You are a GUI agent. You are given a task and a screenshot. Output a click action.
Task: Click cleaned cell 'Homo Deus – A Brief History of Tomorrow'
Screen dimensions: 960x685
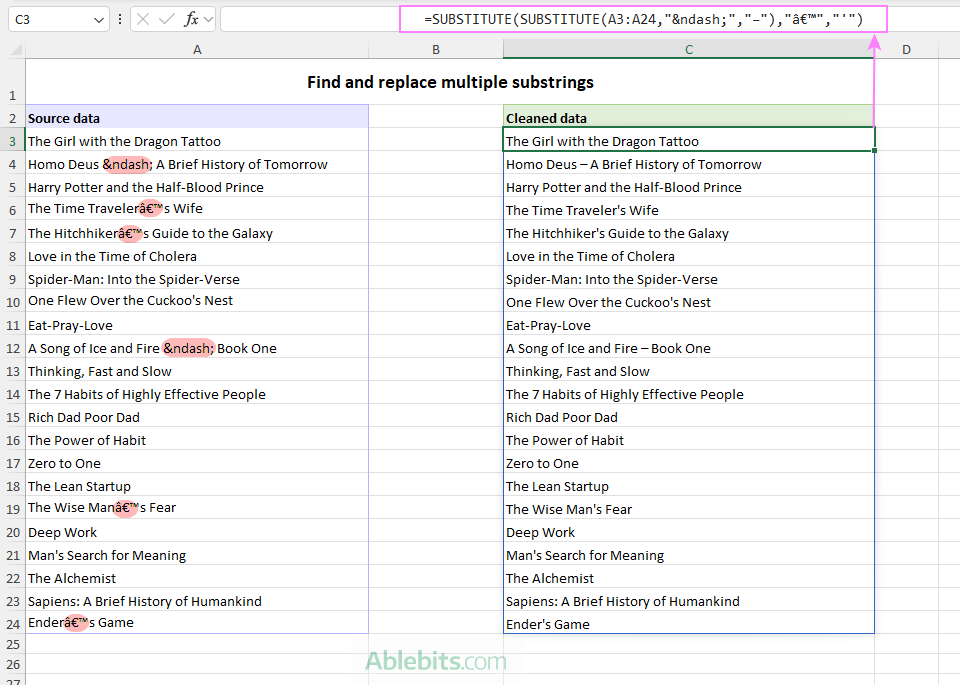coord(689,163)
